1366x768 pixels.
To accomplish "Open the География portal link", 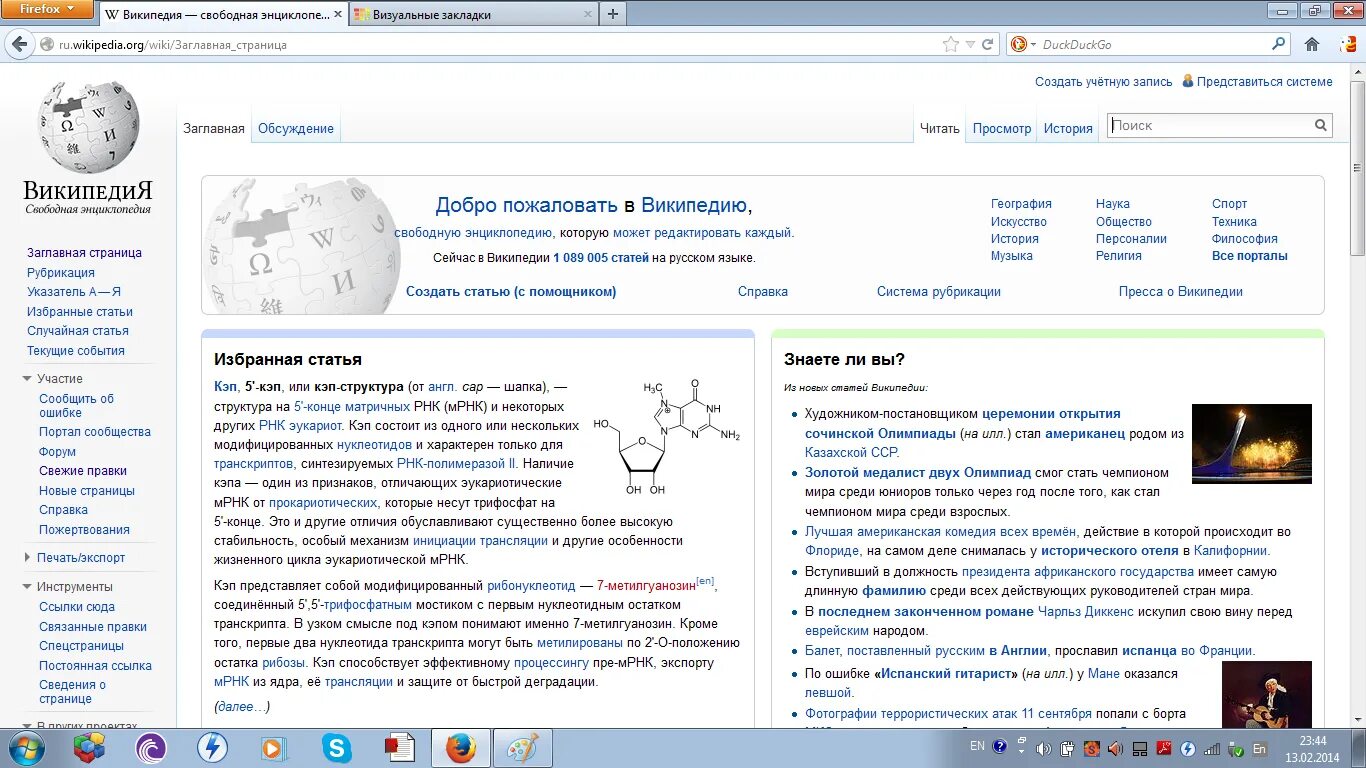I will 1021,204.
